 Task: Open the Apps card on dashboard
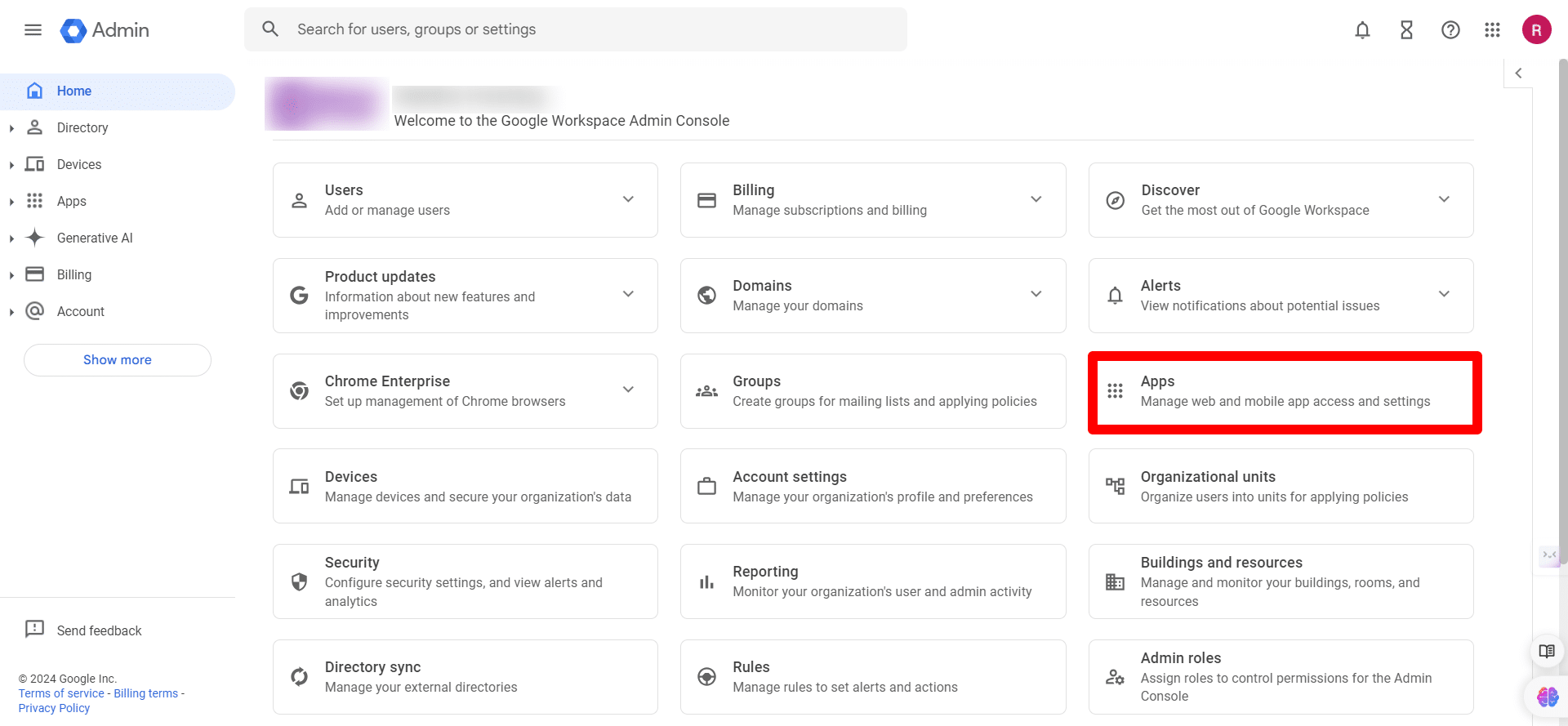pos(1284,392)
